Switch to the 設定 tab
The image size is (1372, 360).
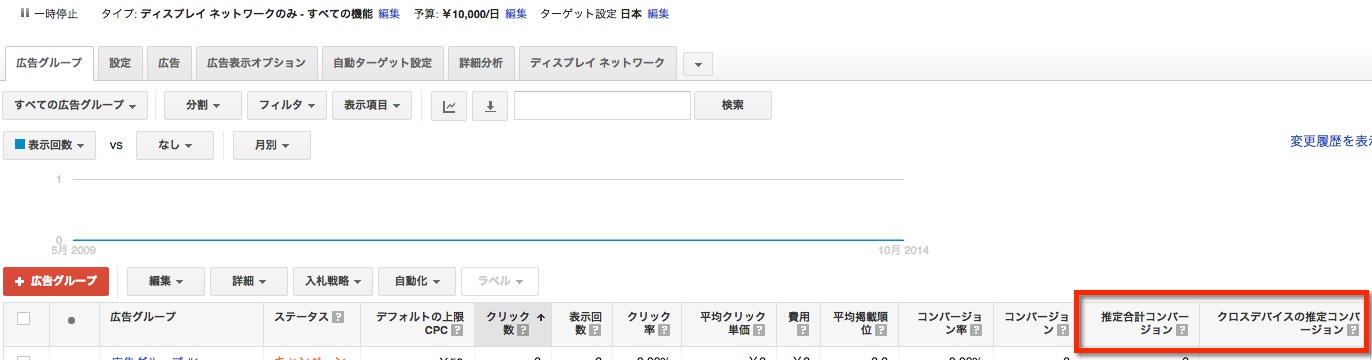click(120, 63)
